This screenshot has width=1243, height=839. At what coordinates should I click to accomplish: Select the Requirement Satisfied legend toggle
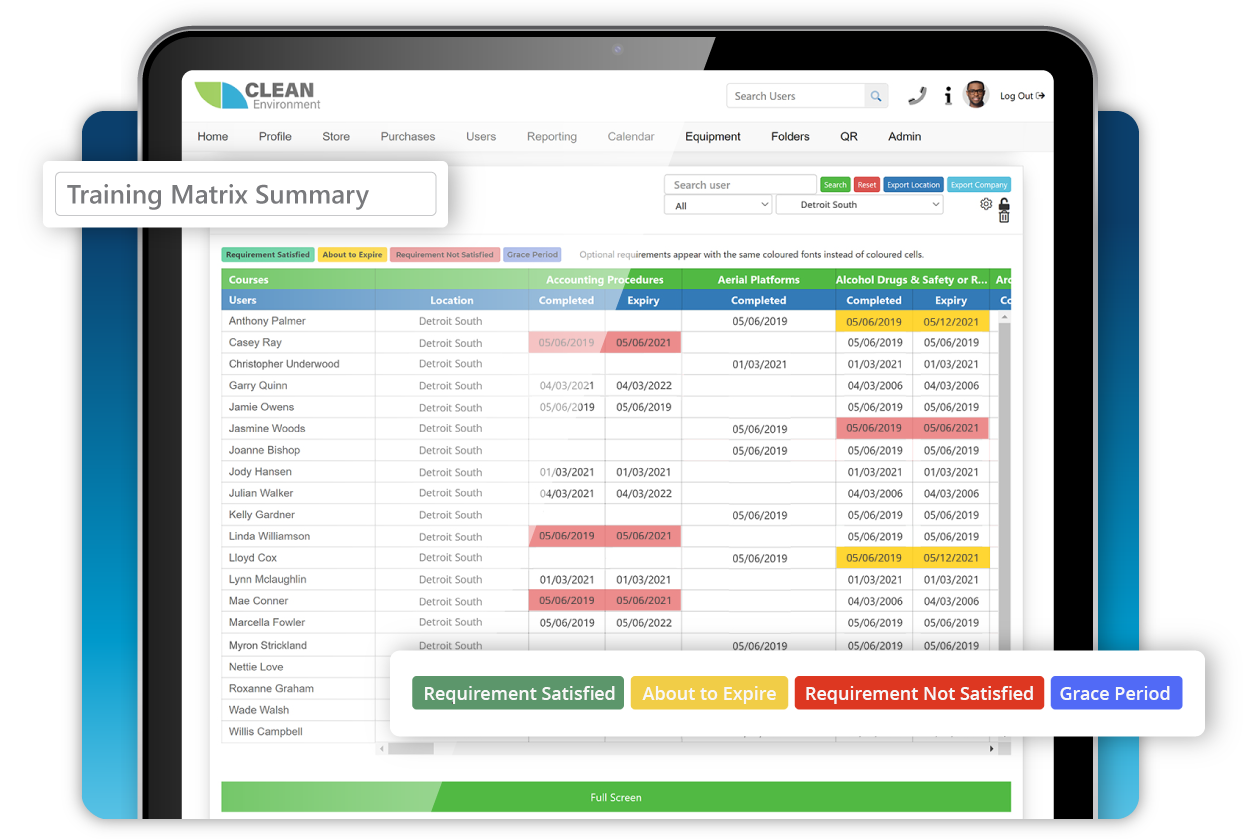pyautogui.click(x=518, y=693)
